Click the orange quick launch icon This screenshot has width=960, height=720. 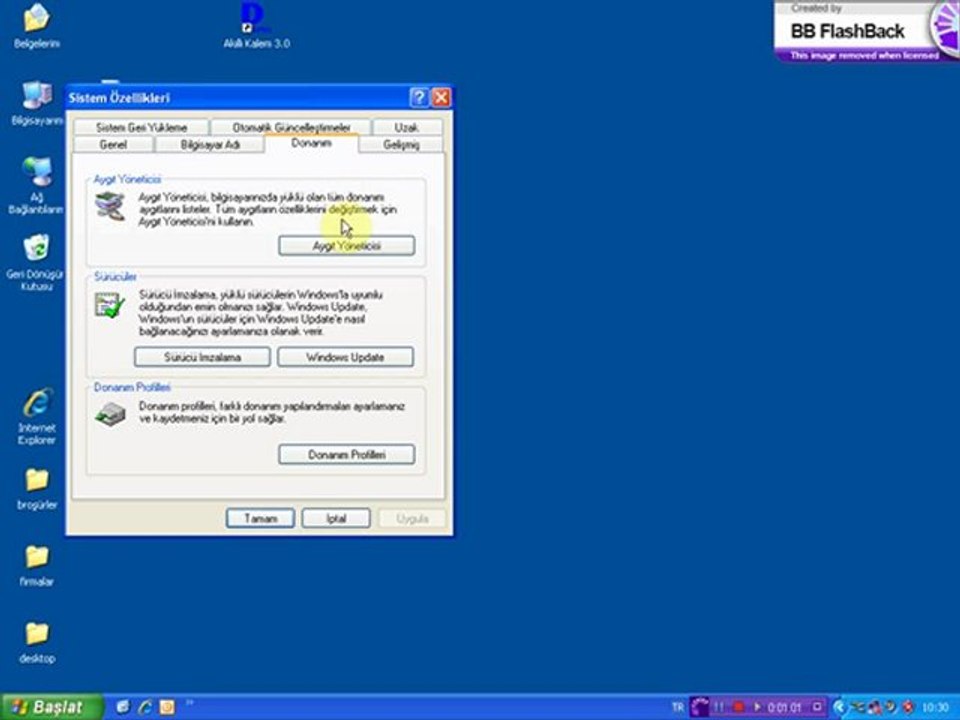(167, 707)
